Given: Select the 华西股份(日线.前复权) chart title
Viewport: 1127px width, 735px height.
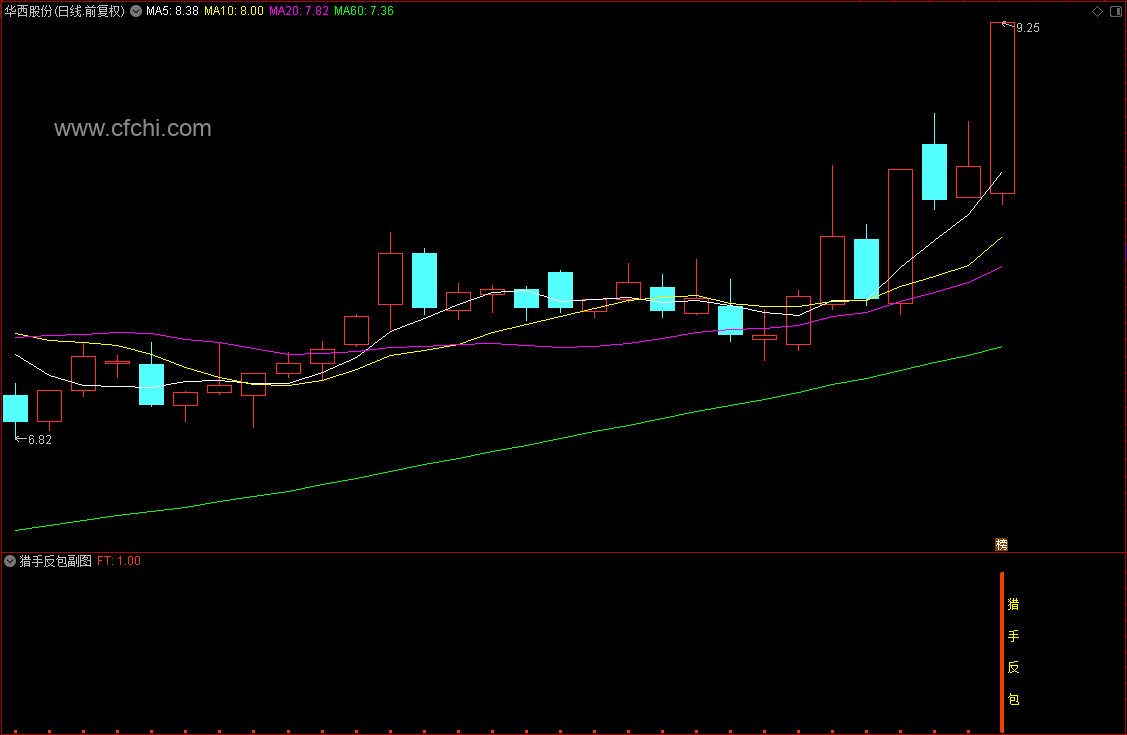Looking at the screenshot, I should 65,11.
